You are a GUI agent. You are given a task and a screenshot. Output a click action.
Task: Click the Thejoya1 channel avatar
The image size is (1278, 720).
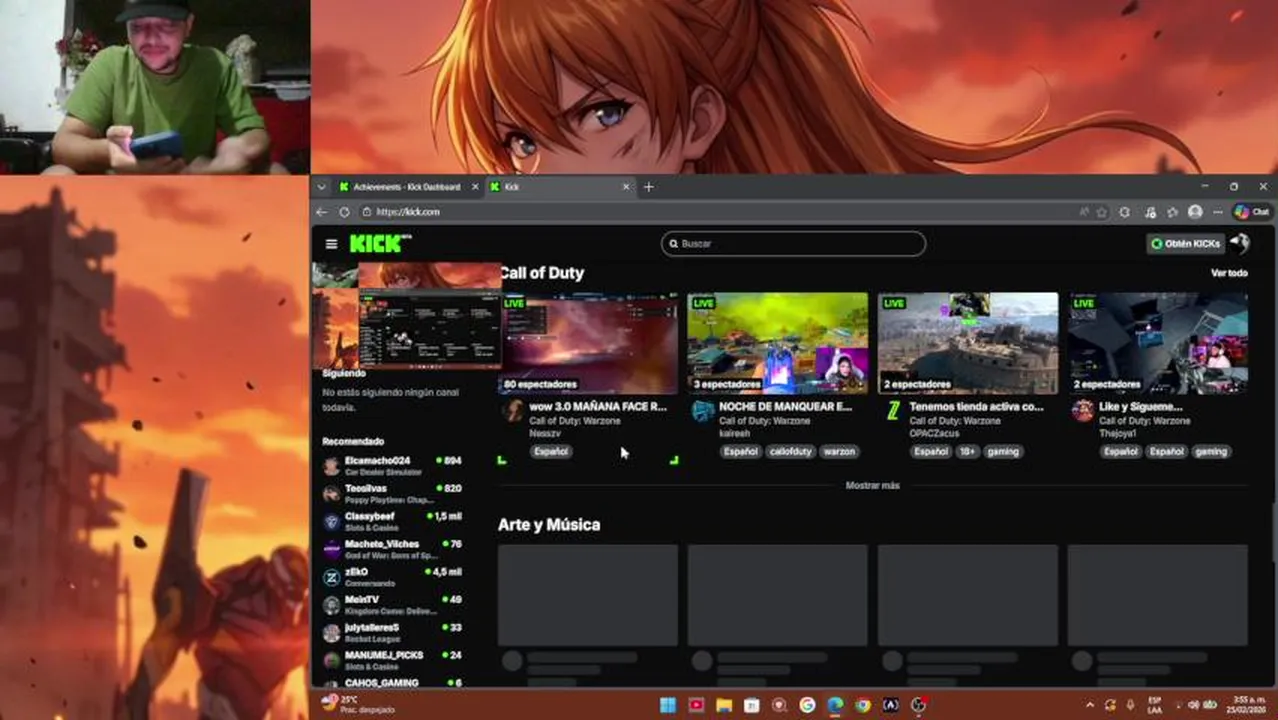(1083, 411)
